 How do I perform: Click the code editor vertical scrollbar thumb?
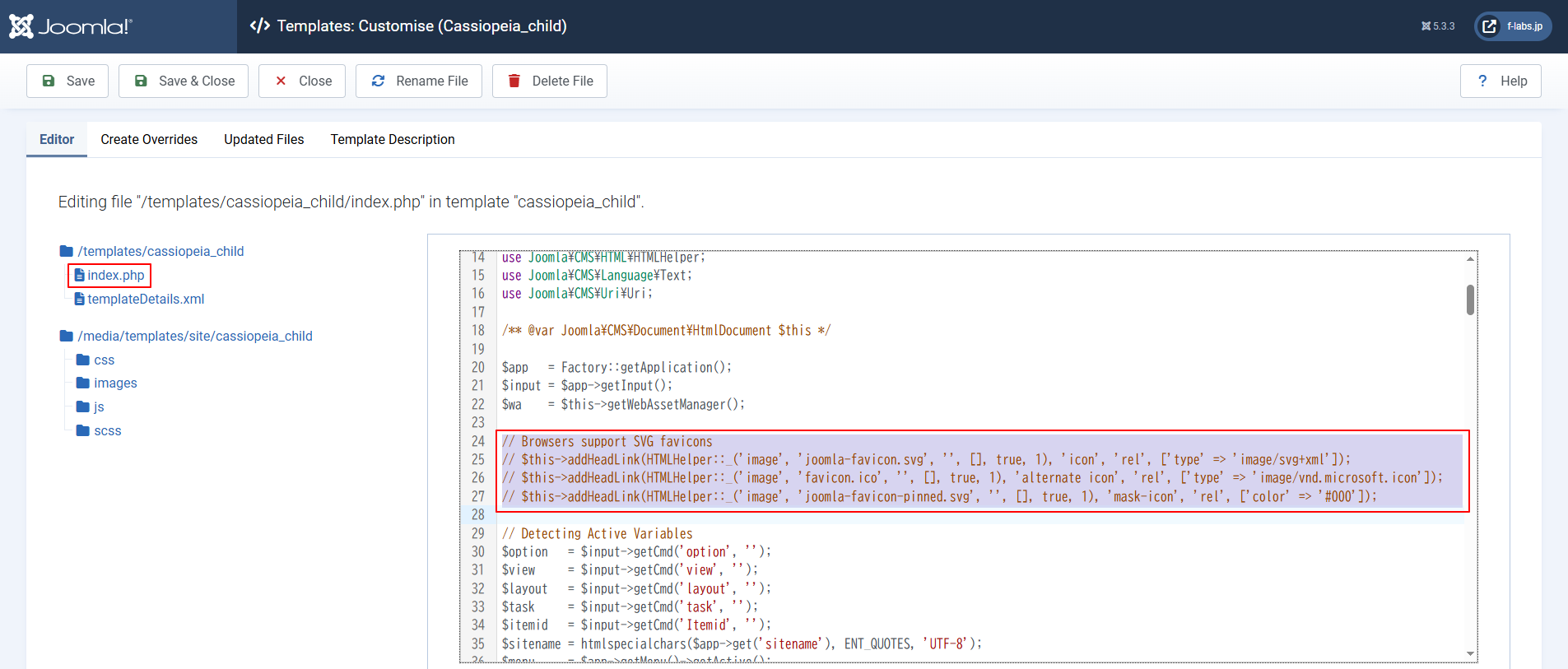click(1470, 300)
